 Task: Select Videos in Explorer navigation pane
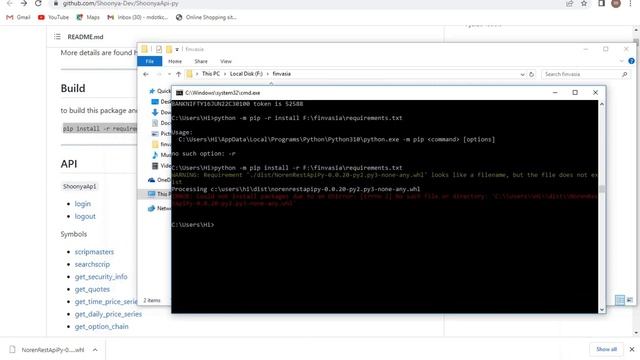tap(161, 165)
